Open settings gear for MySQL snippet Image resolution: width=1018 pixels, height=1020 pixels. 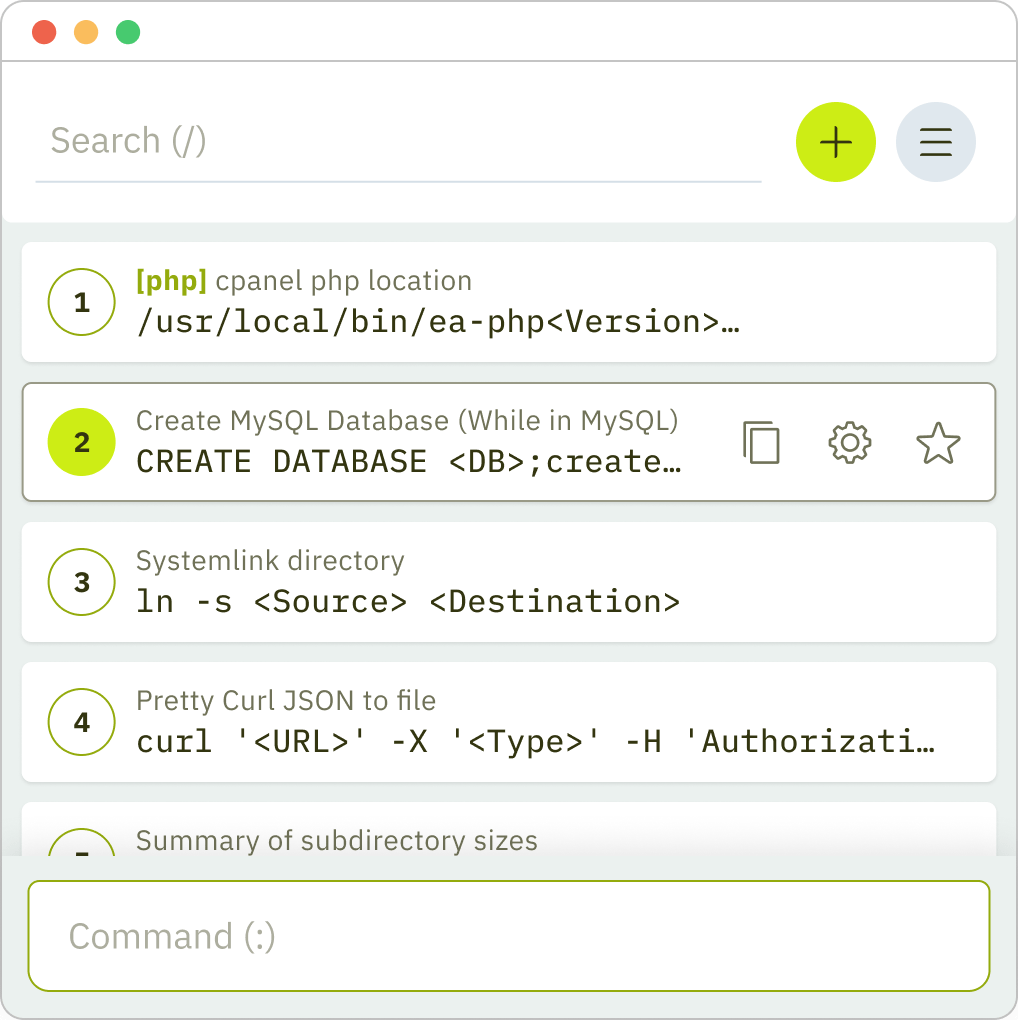click(x=850, y=442)
